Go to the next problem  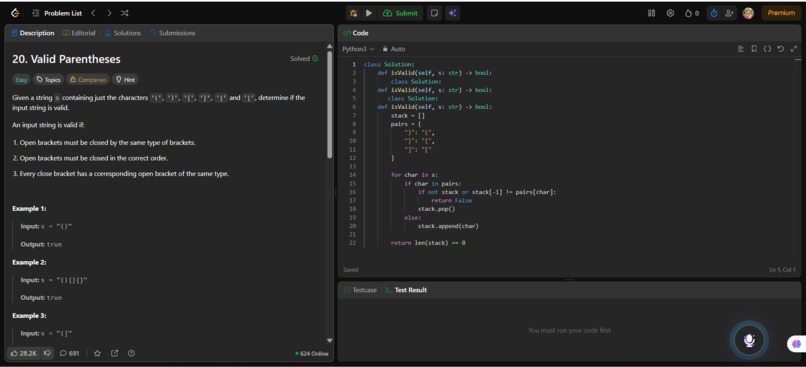click(x=109, y=13)
